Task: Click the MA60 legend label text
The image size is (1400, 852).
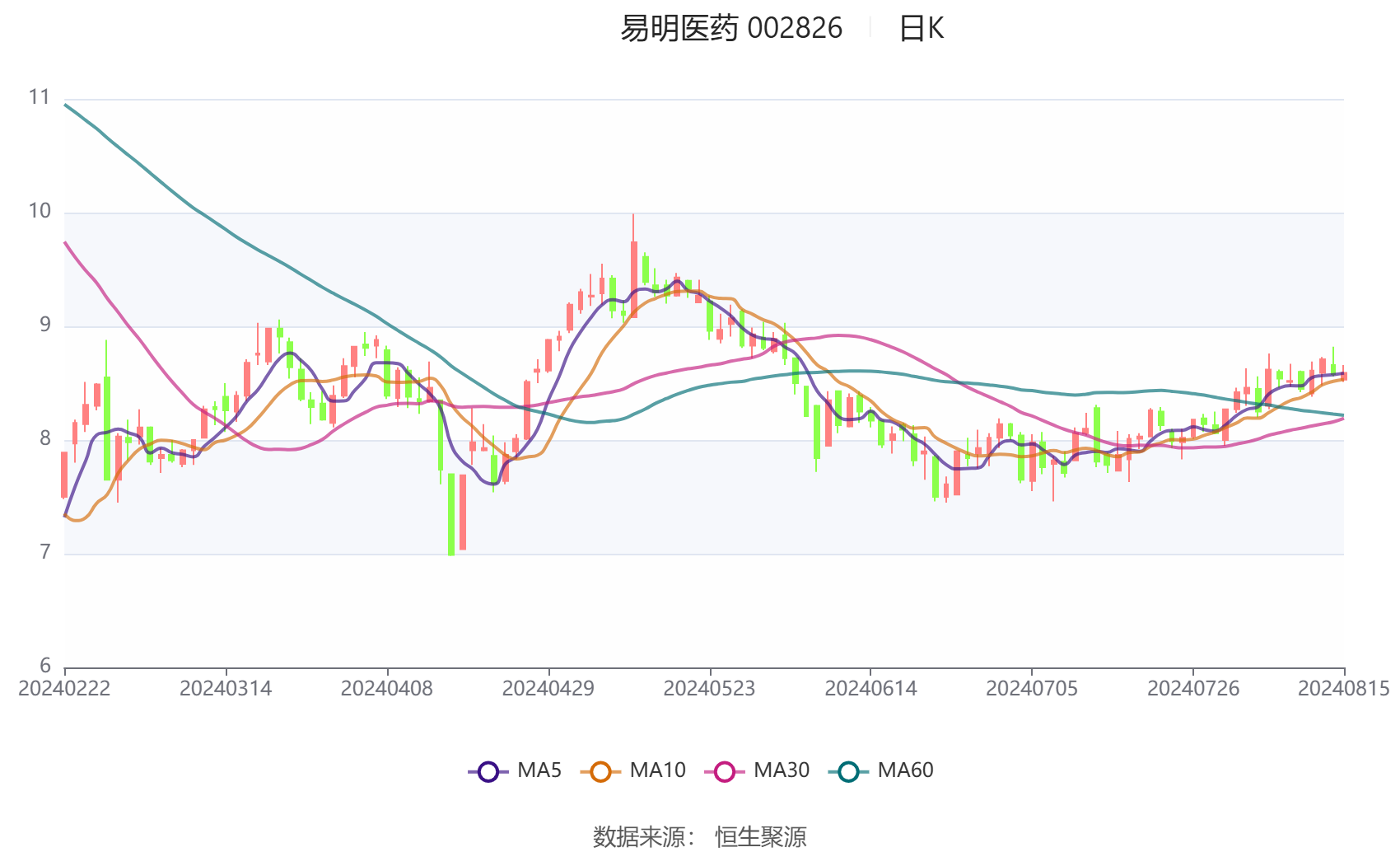Action: tap(905, 770)
